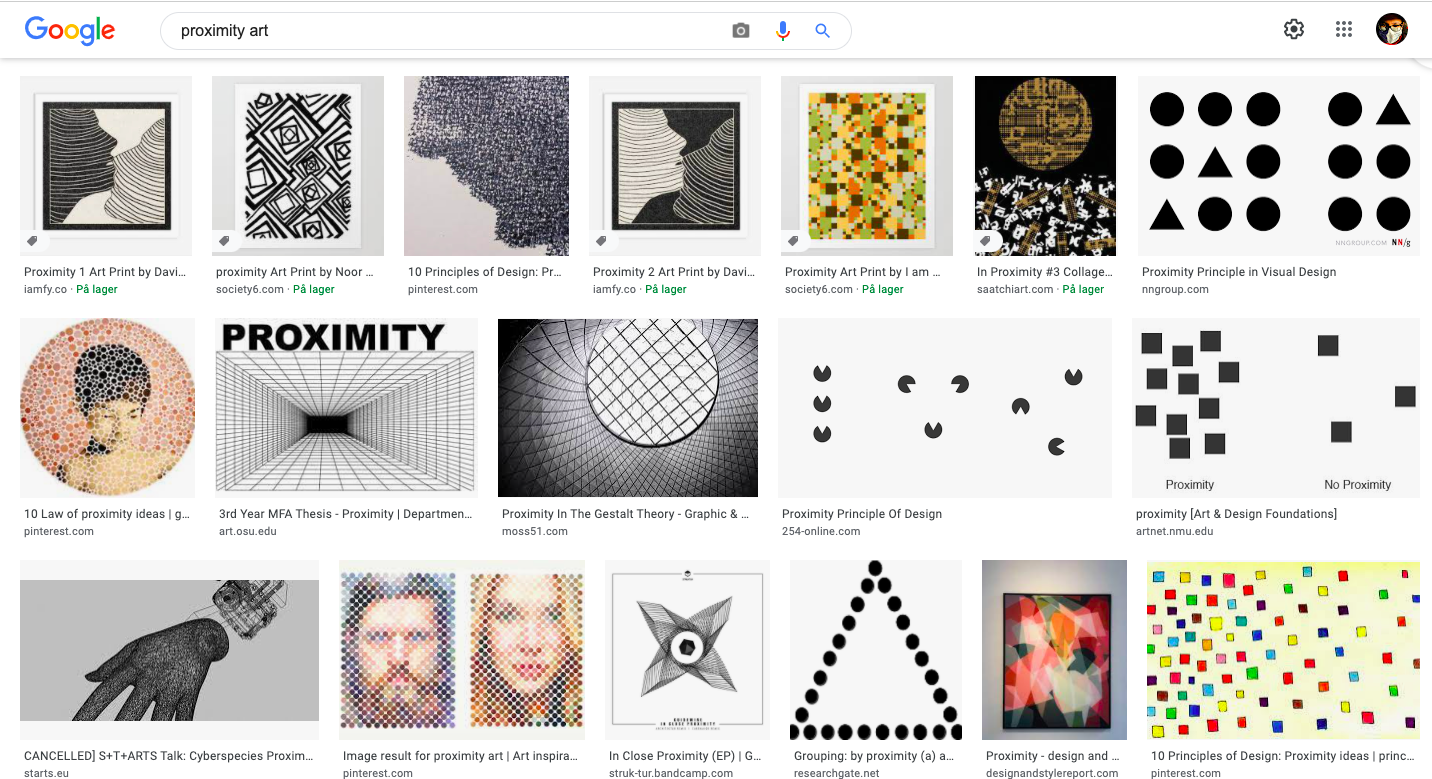Click the Google logo
Image resolution: width=1432 pixels, height=779 pixels.
pyautogui.click(x=70, y=31)
